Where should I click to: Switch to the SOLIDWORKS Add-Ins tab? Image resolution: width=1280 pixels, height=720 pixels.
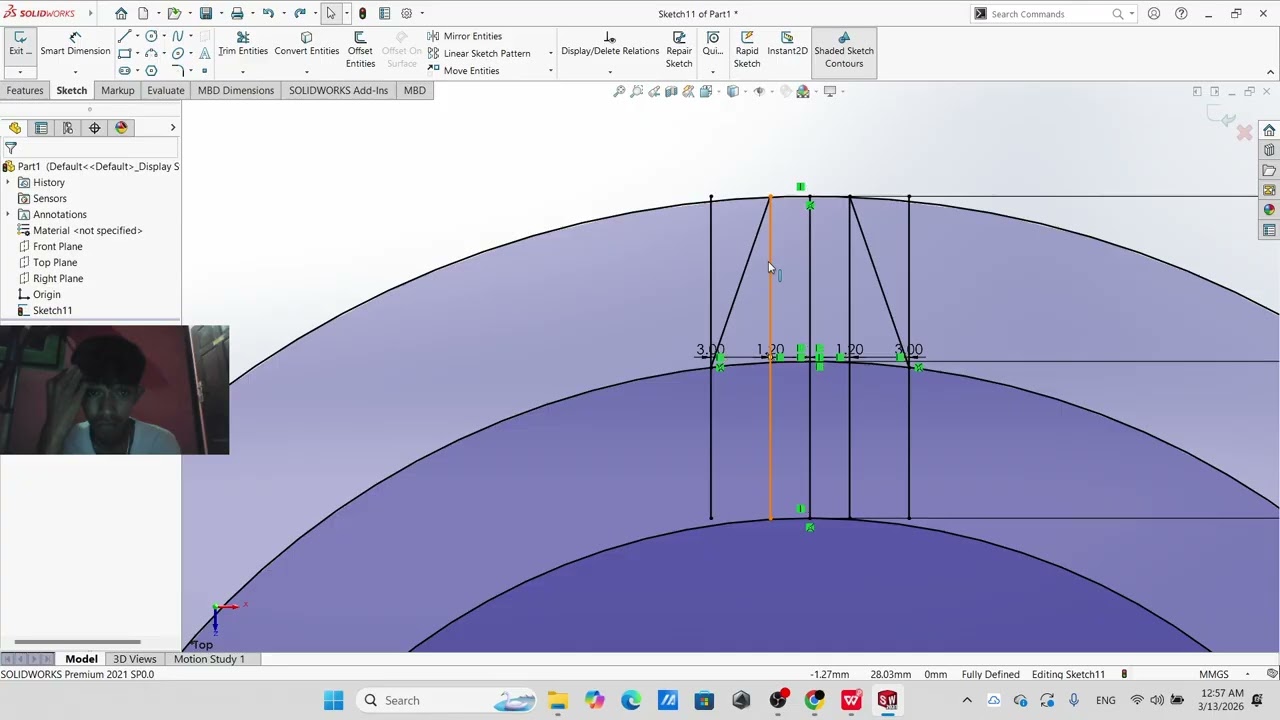338,91
